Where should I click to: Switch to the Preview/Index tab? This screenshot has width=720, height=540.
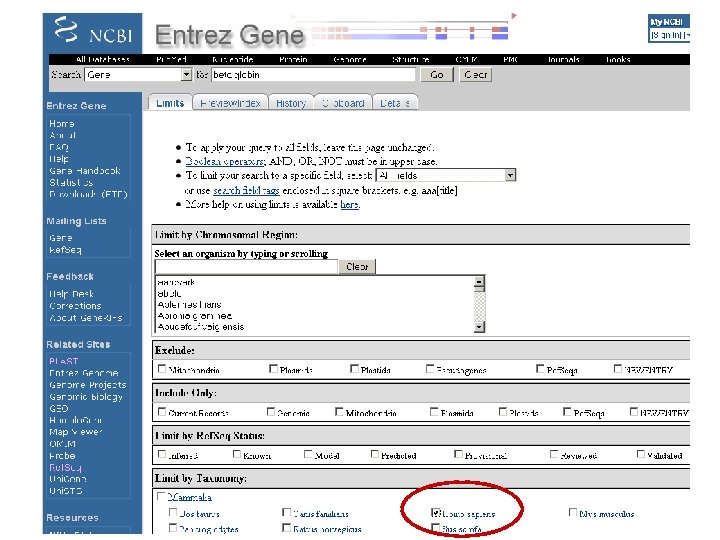click(x=230, y=103)
